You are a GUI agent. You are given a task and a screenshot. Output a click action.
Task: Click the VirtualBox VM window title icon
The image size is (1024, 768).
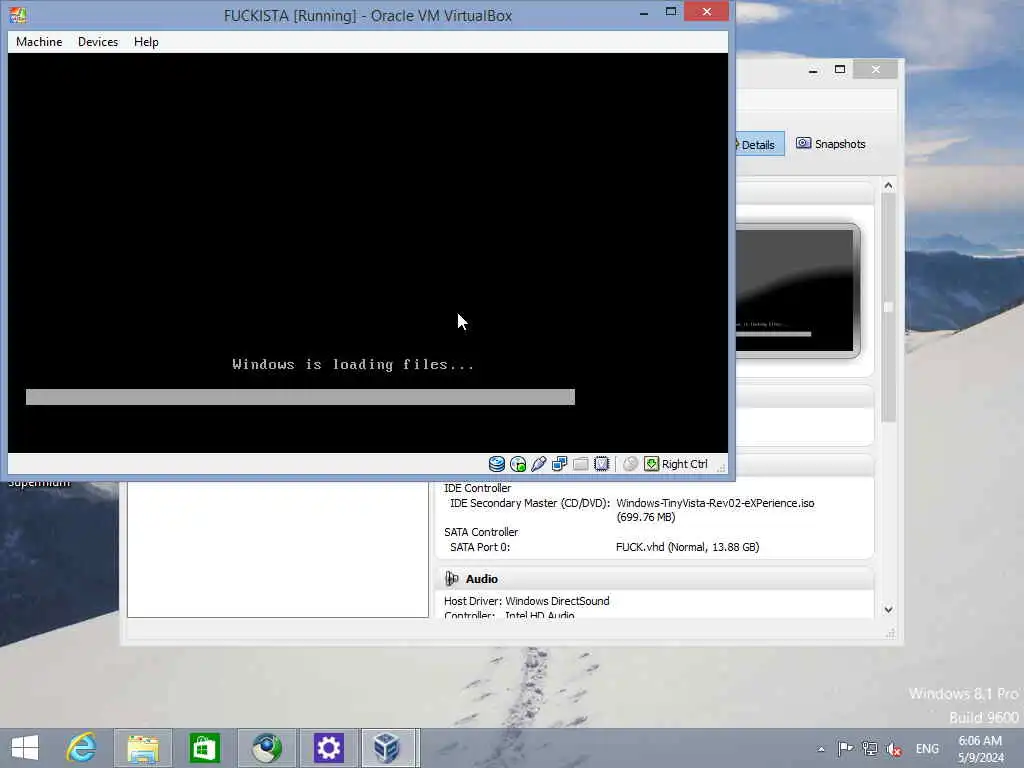pos(18,14)
